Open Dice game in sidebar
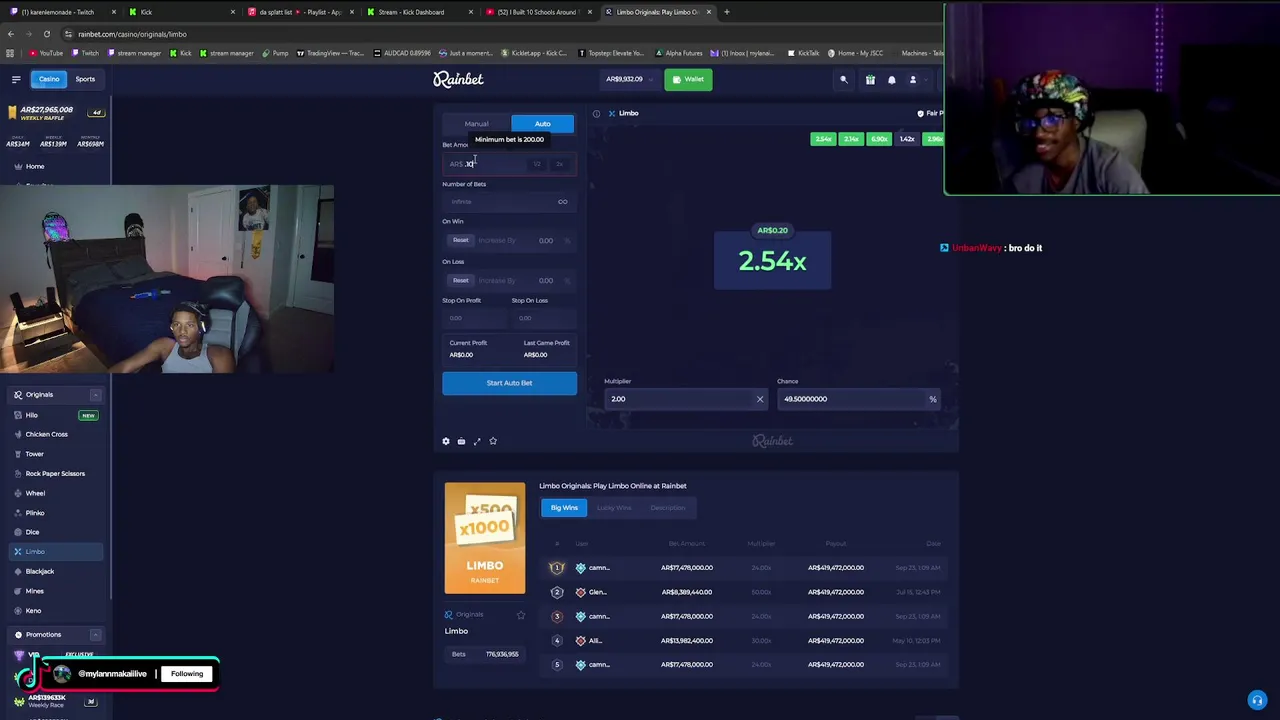 click(x=32, y=532)
